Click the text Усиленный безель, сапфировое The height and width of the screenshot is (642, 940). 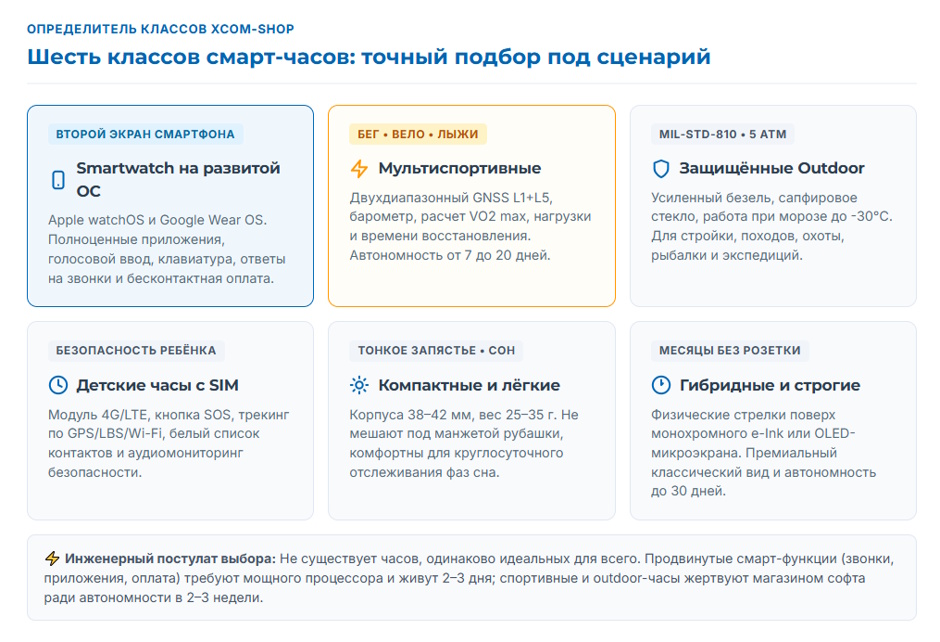pyautogui.click(x=754, y=198)
